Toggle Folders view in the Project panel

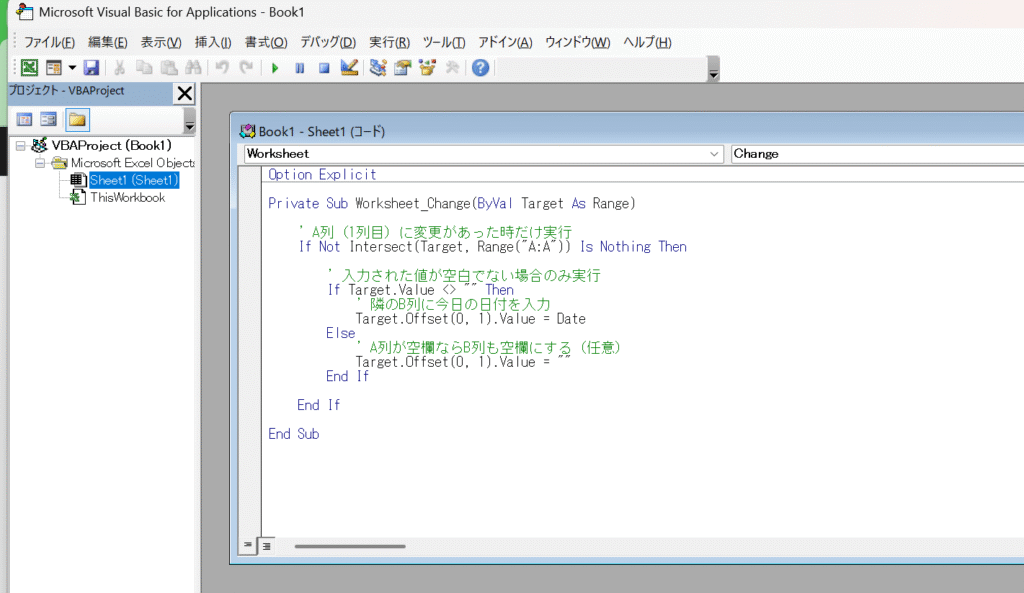pyautogui.click(x=77, y=120)
